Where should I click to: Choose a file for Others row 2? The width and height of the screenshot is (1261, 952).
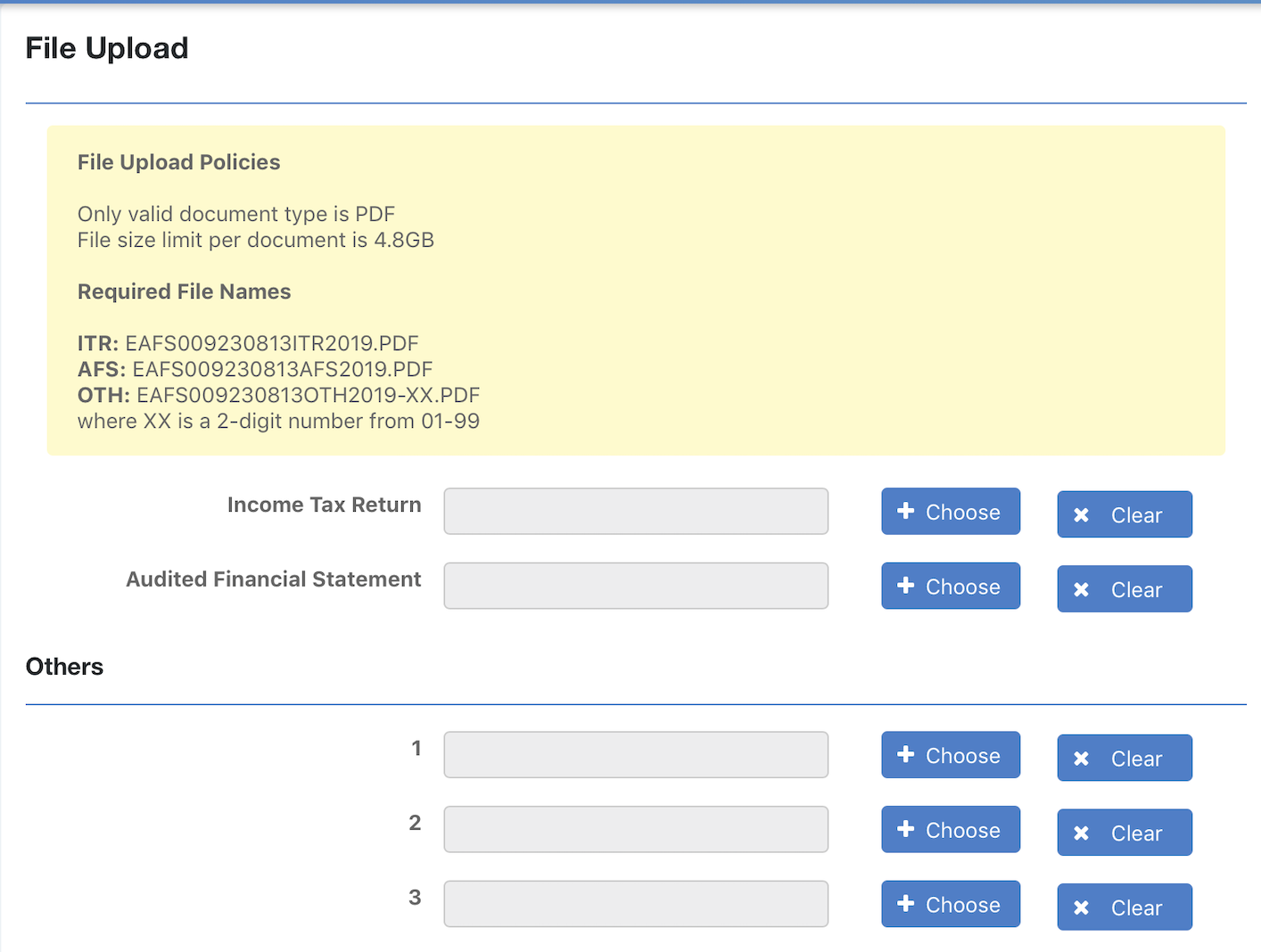951,829
